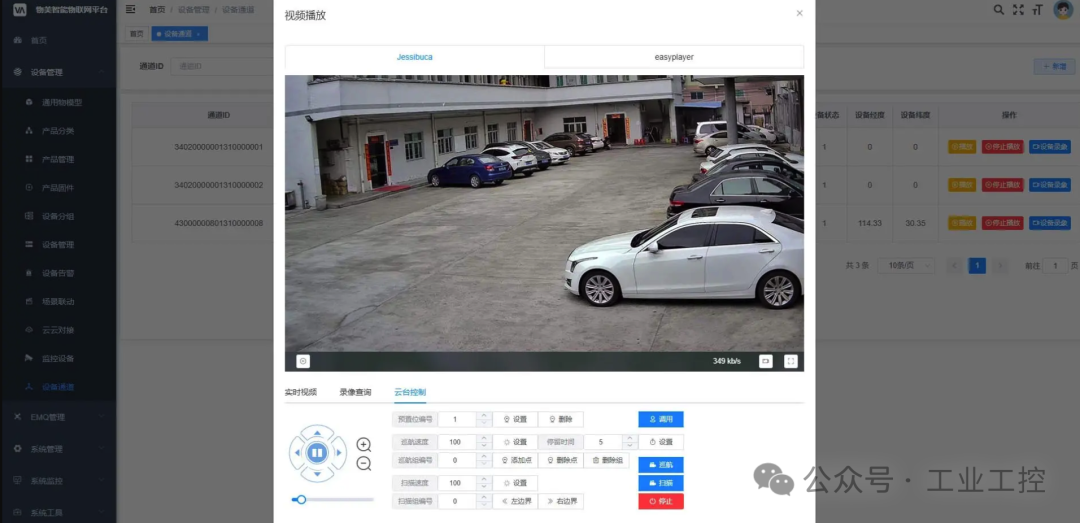Click 设备录象 in row 43000000801310000008
The image size is (1080, 523).
[x=1050, y=223]
